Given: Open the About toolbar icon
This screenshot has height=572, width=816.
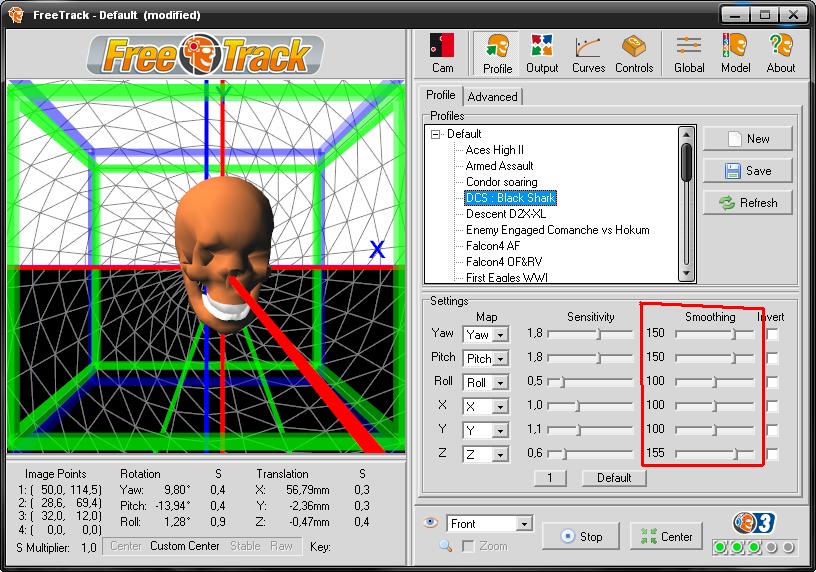Looking at the screenshot, I should (x=781, y=53).
